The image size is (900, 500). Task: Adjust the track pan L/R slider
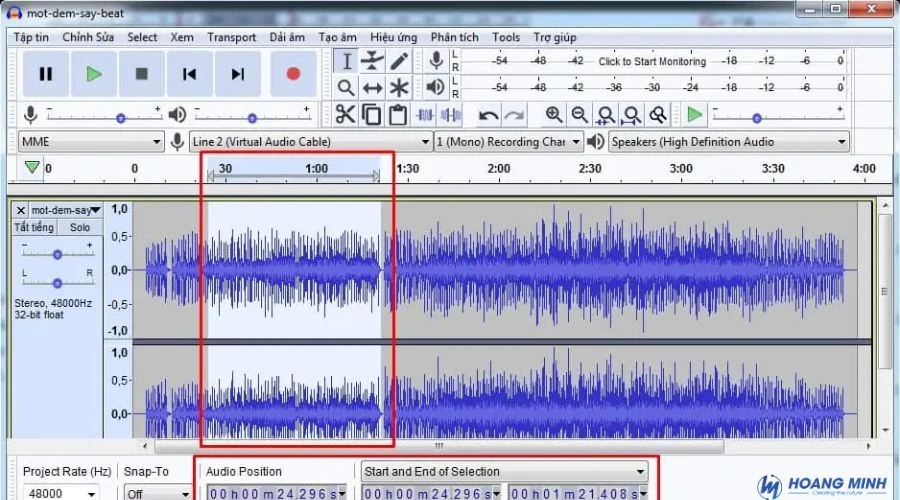[x=57, y=283]
